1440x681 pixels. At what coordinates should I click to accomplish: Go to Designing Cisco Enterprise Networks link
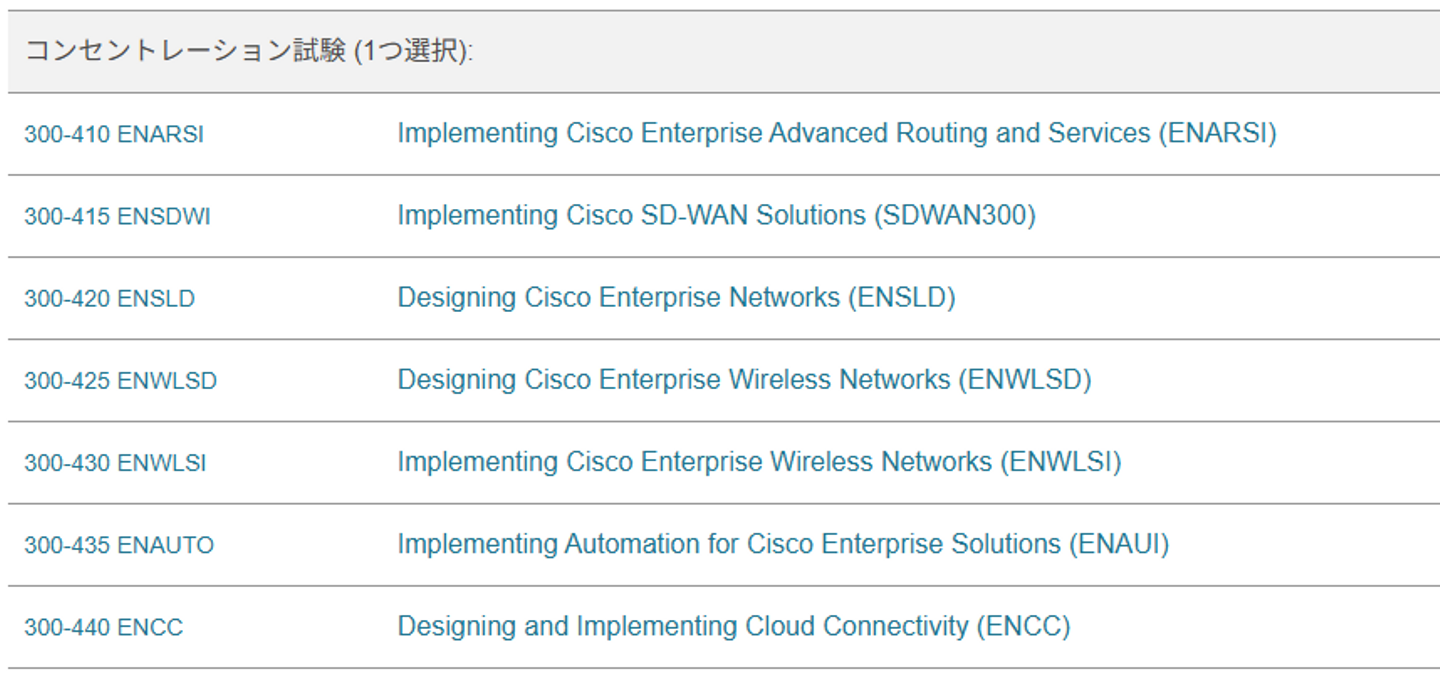[618, 297]
